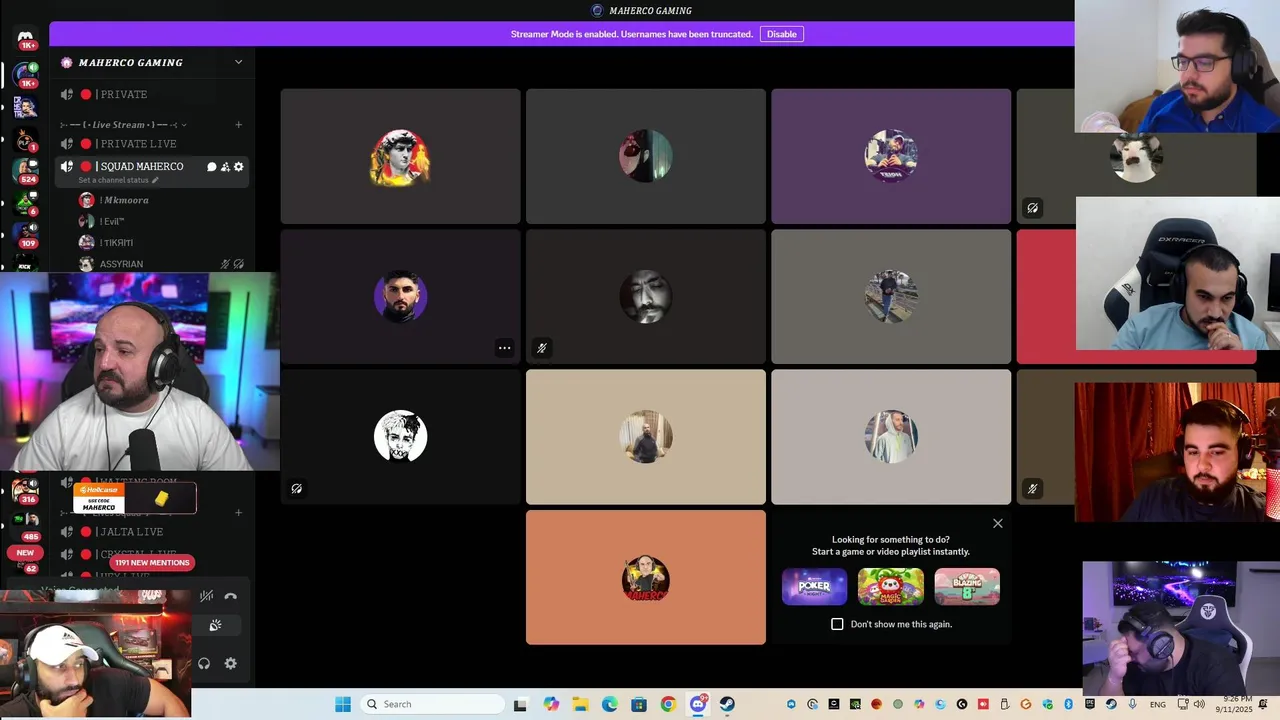This screenshot has height=720, width=1280.
Task: Open system tray volume icon
Action: 1200,704
